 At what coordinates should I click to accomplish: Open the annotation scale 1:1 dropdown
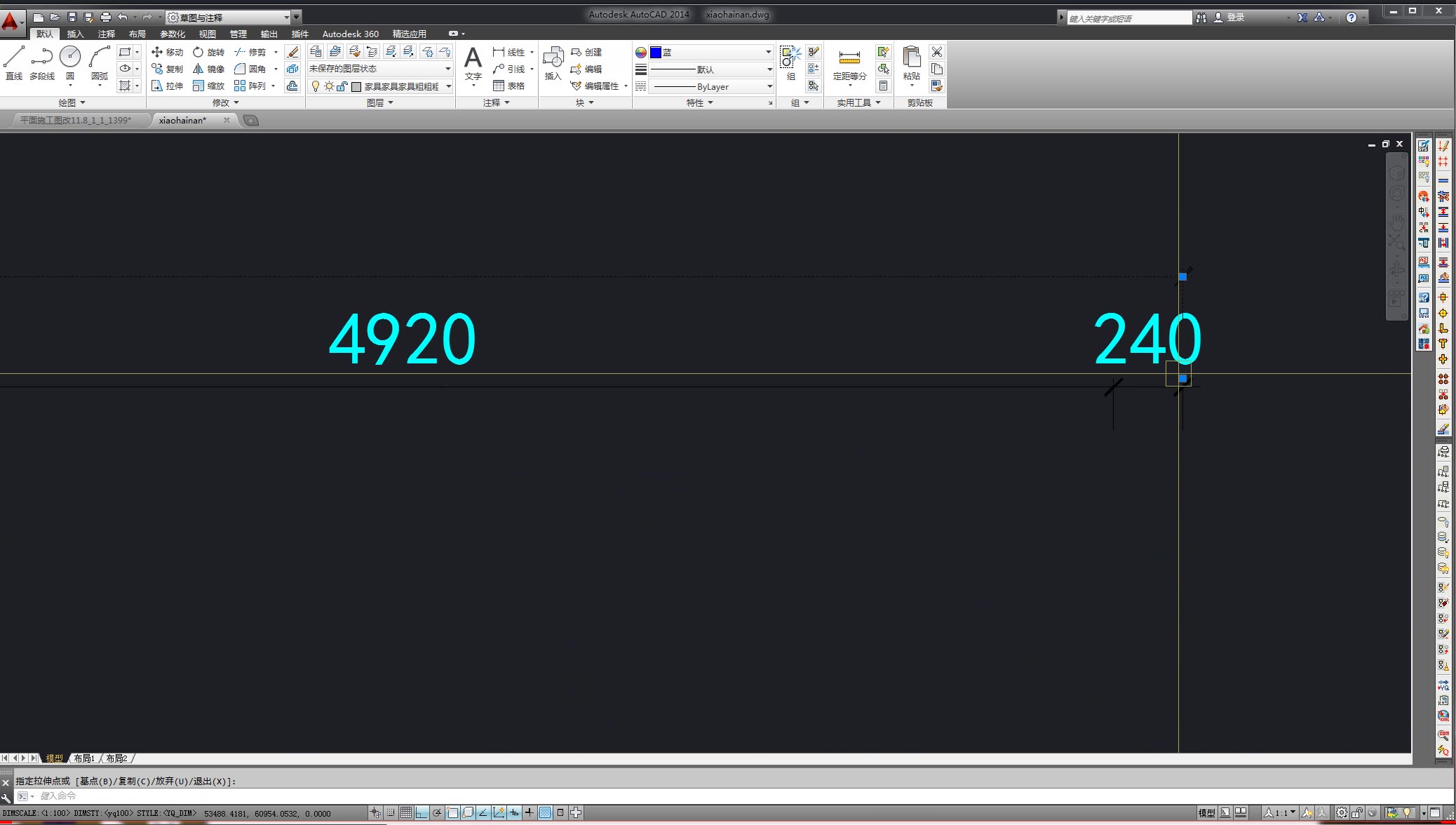pyautogui.click(x=1281, y=813)
